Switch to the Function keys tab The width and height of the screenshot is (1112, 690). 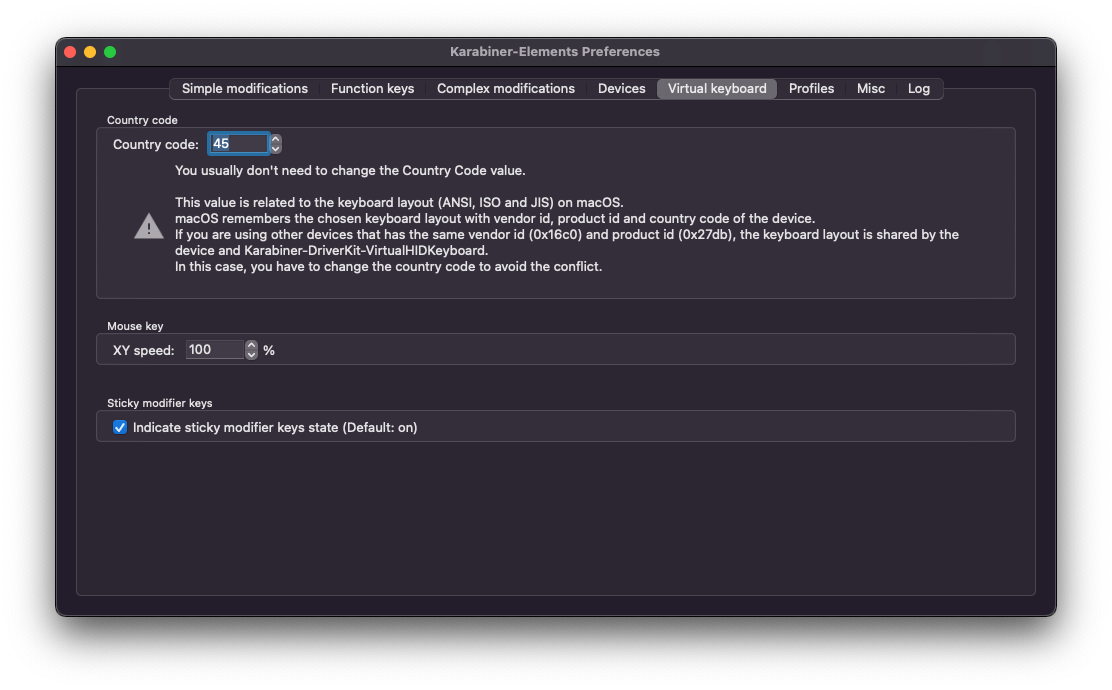(x=372, y=89)
